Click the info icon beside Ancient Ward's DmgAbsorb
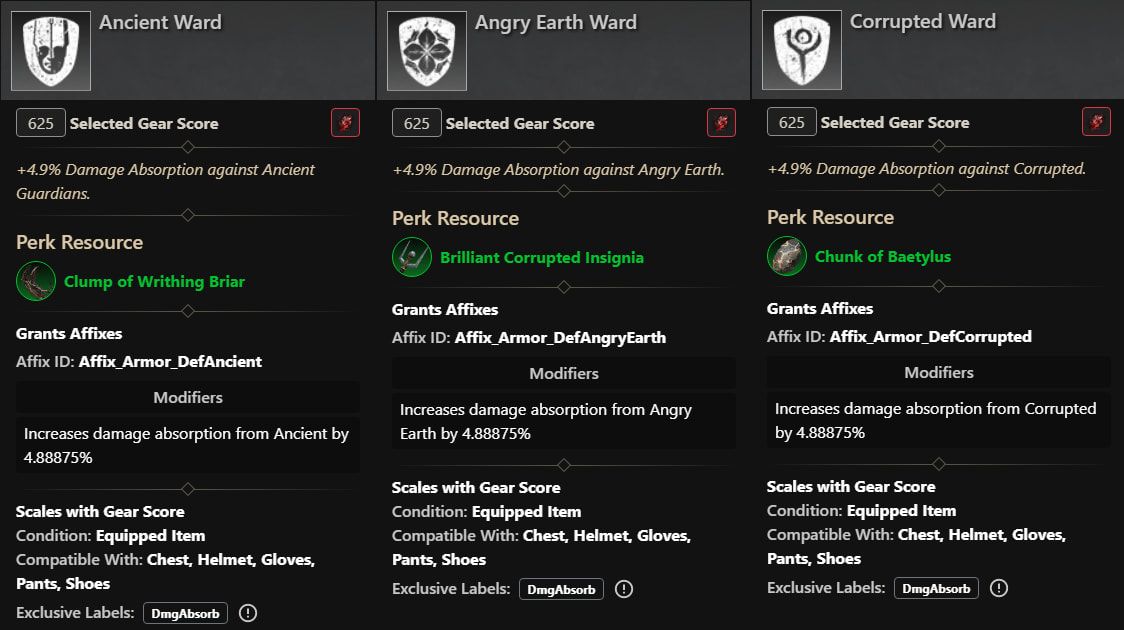This screenshot has height=630, width=1124. pyautogui.click(x=248, y=614)
